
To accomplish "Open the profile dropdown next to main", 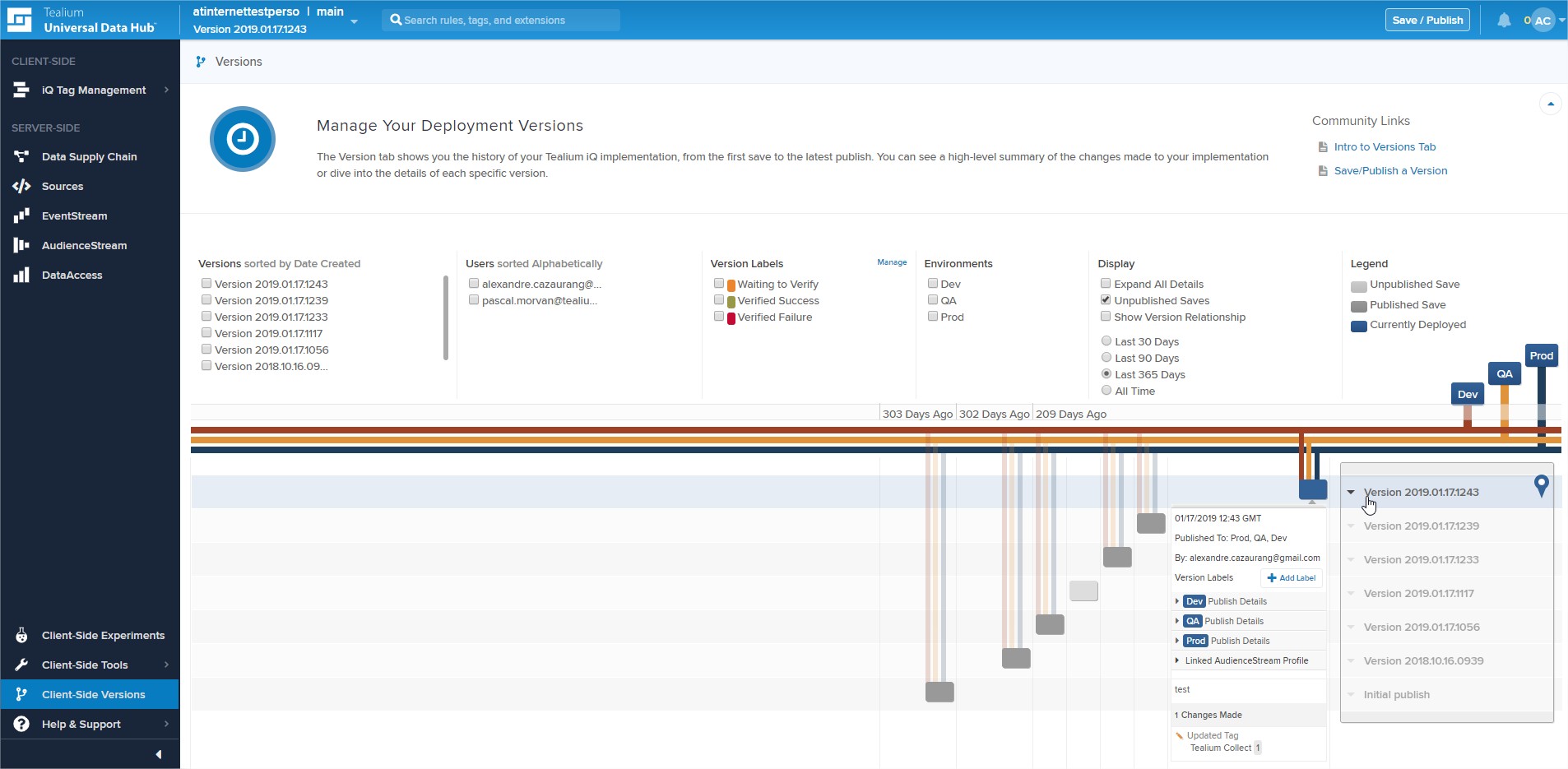I will point(354,21).
